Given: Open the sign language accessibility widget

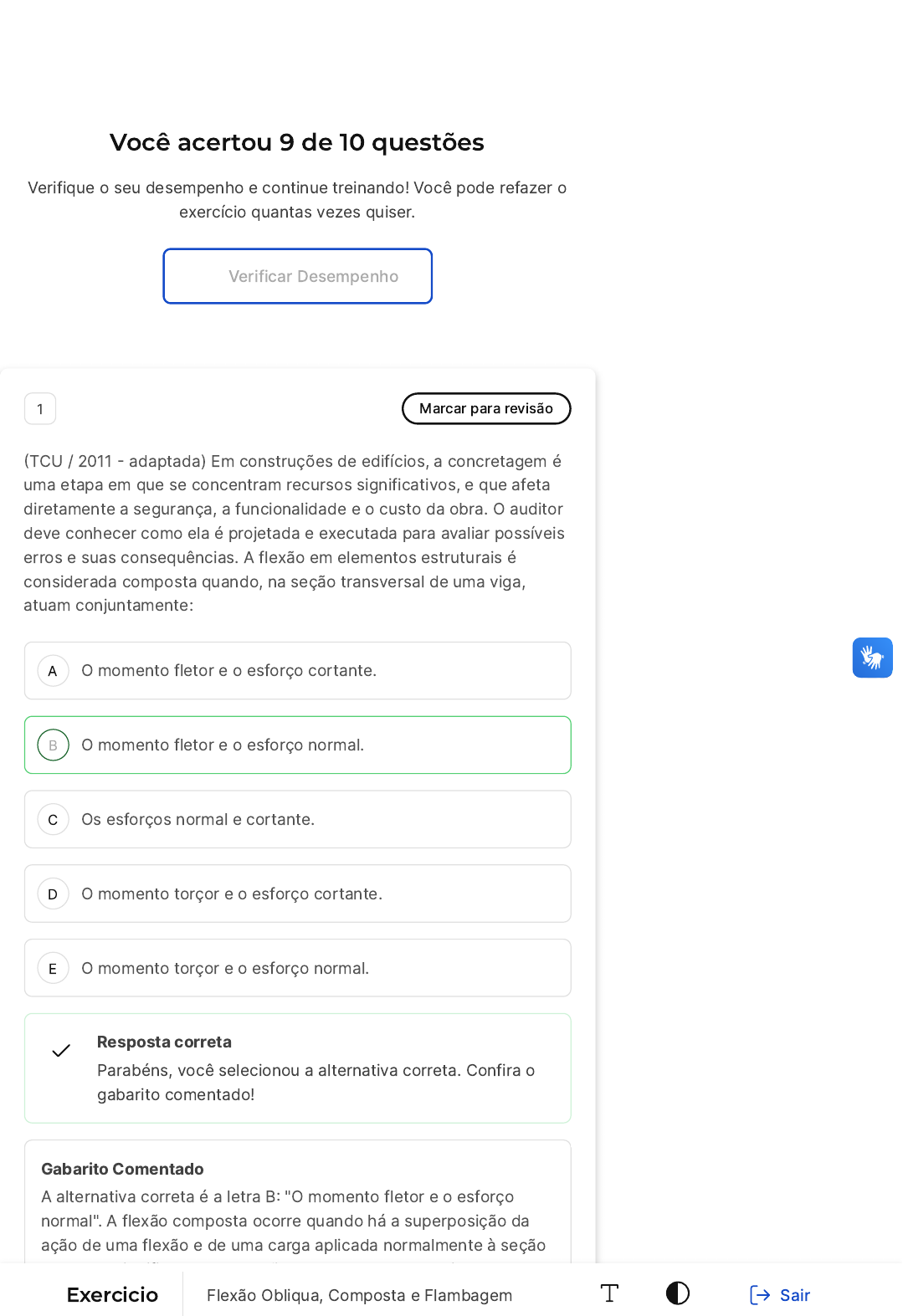Looking at the screenshot, I should [872, 658].
